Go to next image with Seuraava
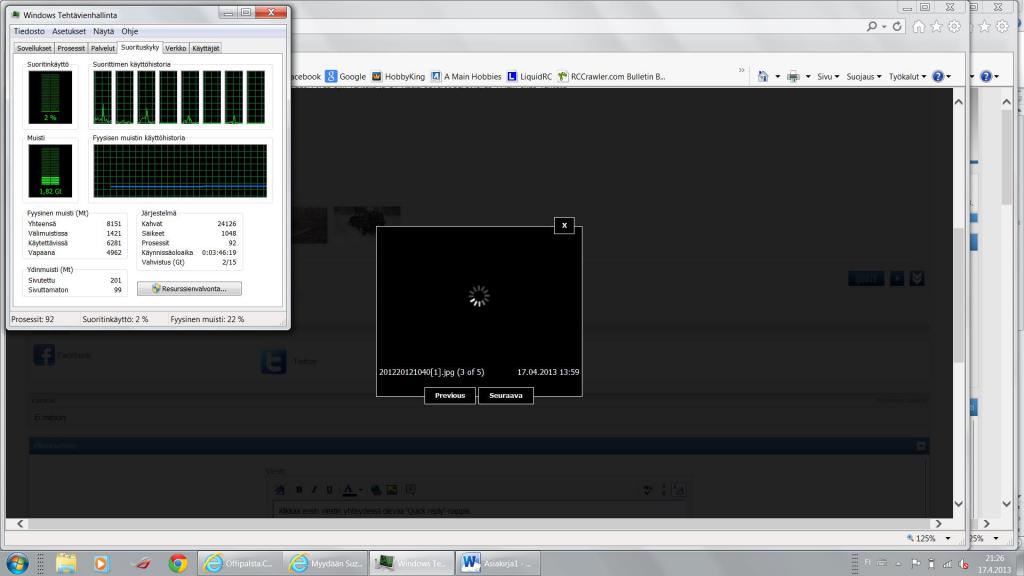 point(506,395)
